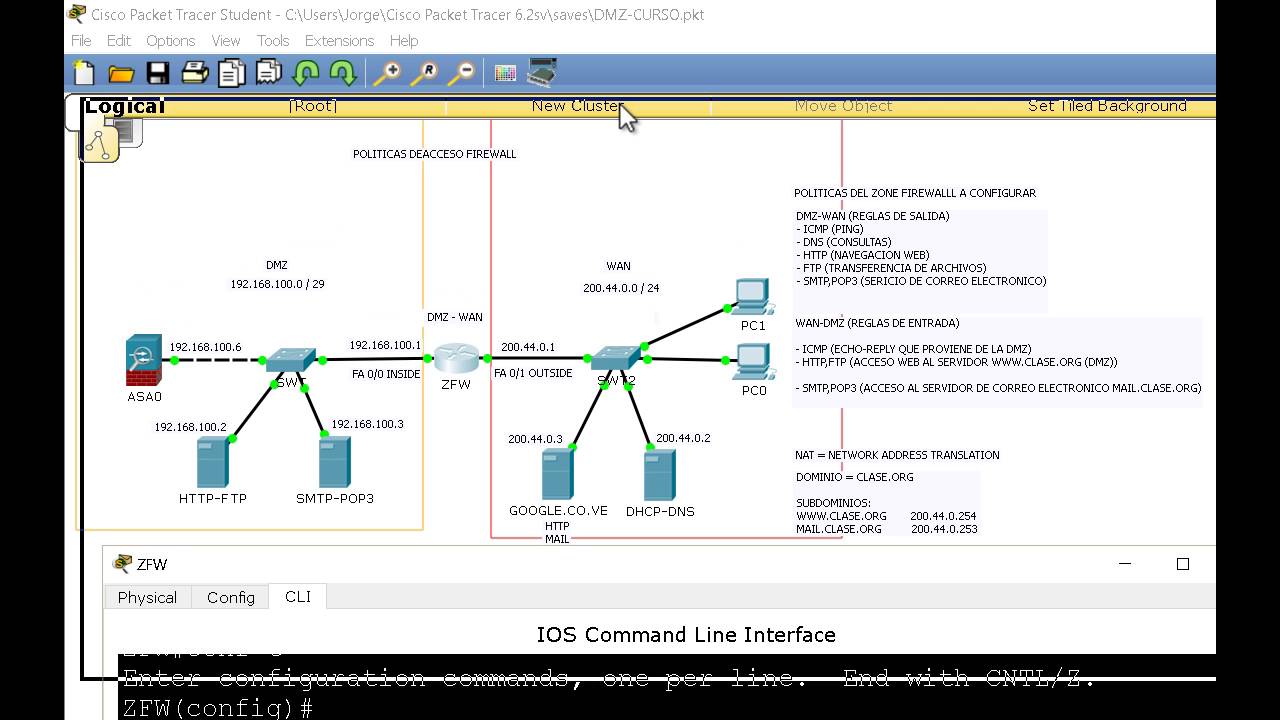Click the New file toolbar icon
1280x720 pixels.
[85, 73]
